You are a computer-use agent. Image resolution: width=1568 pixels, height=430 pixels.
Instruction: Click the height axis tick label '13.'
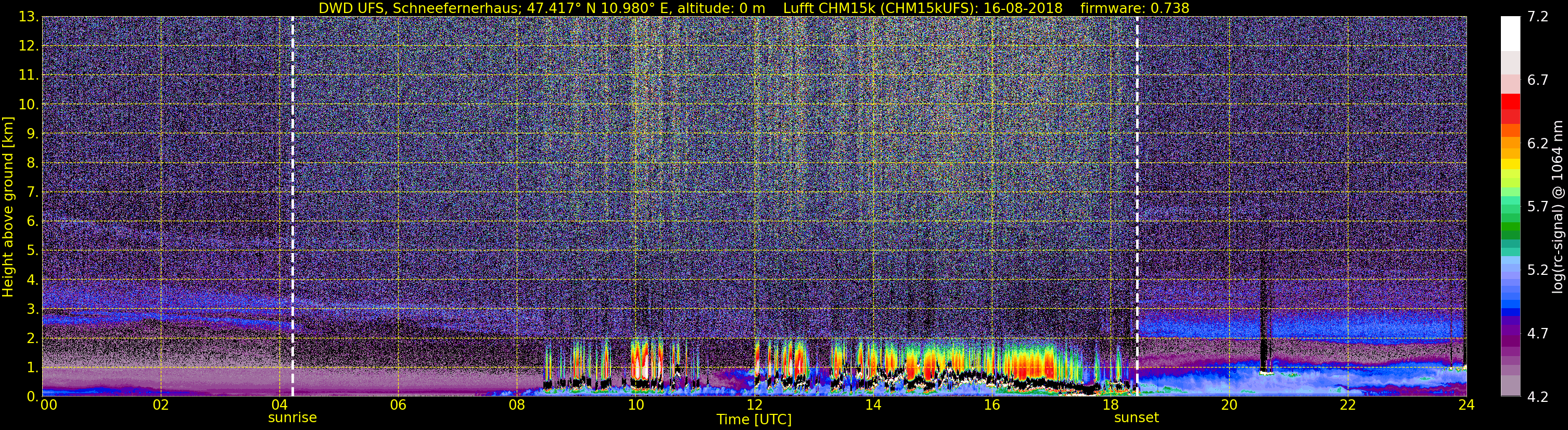click(x=28, y=17)
